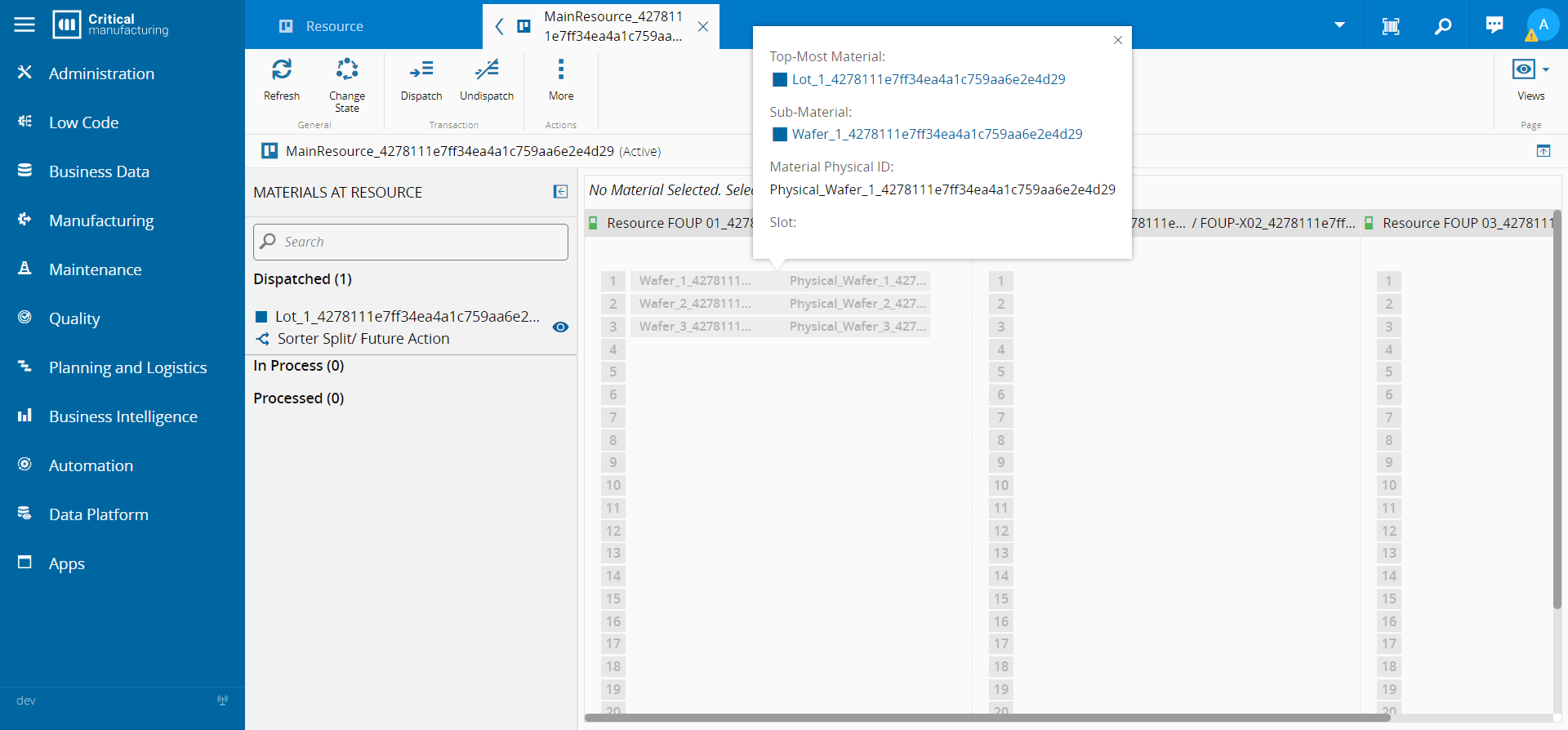This screenshot has width=1568, height=730.
Task: Click the FOUP-X02 container label
Action: point(1277,223)
